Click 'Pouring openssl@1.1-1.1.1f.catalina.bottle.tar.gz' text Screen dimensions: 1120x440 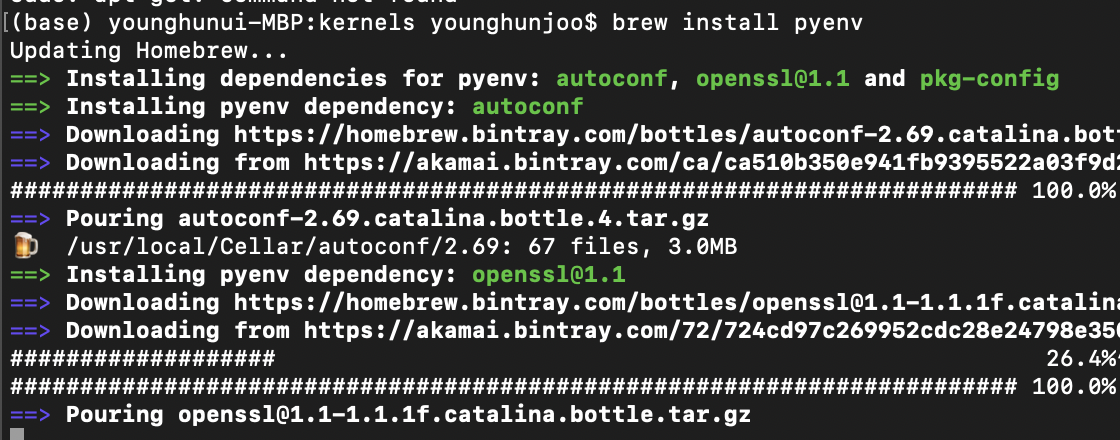[408, 414]
